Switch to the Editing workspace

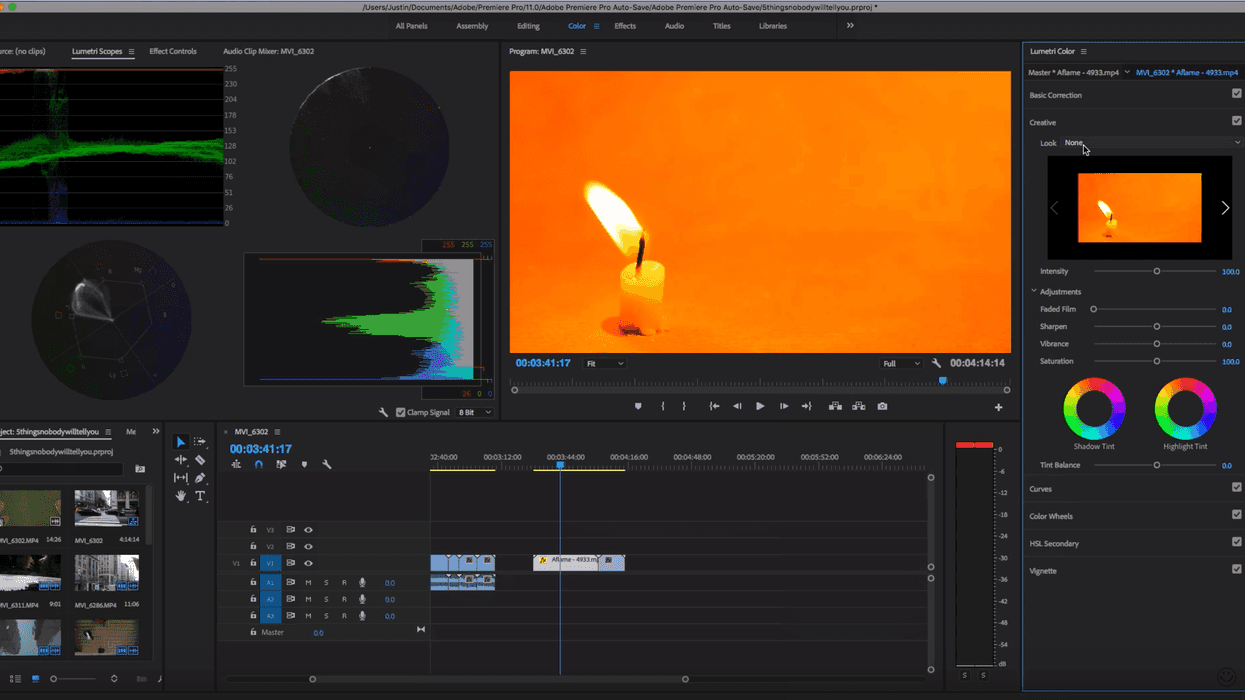click(x=528, y=26)
